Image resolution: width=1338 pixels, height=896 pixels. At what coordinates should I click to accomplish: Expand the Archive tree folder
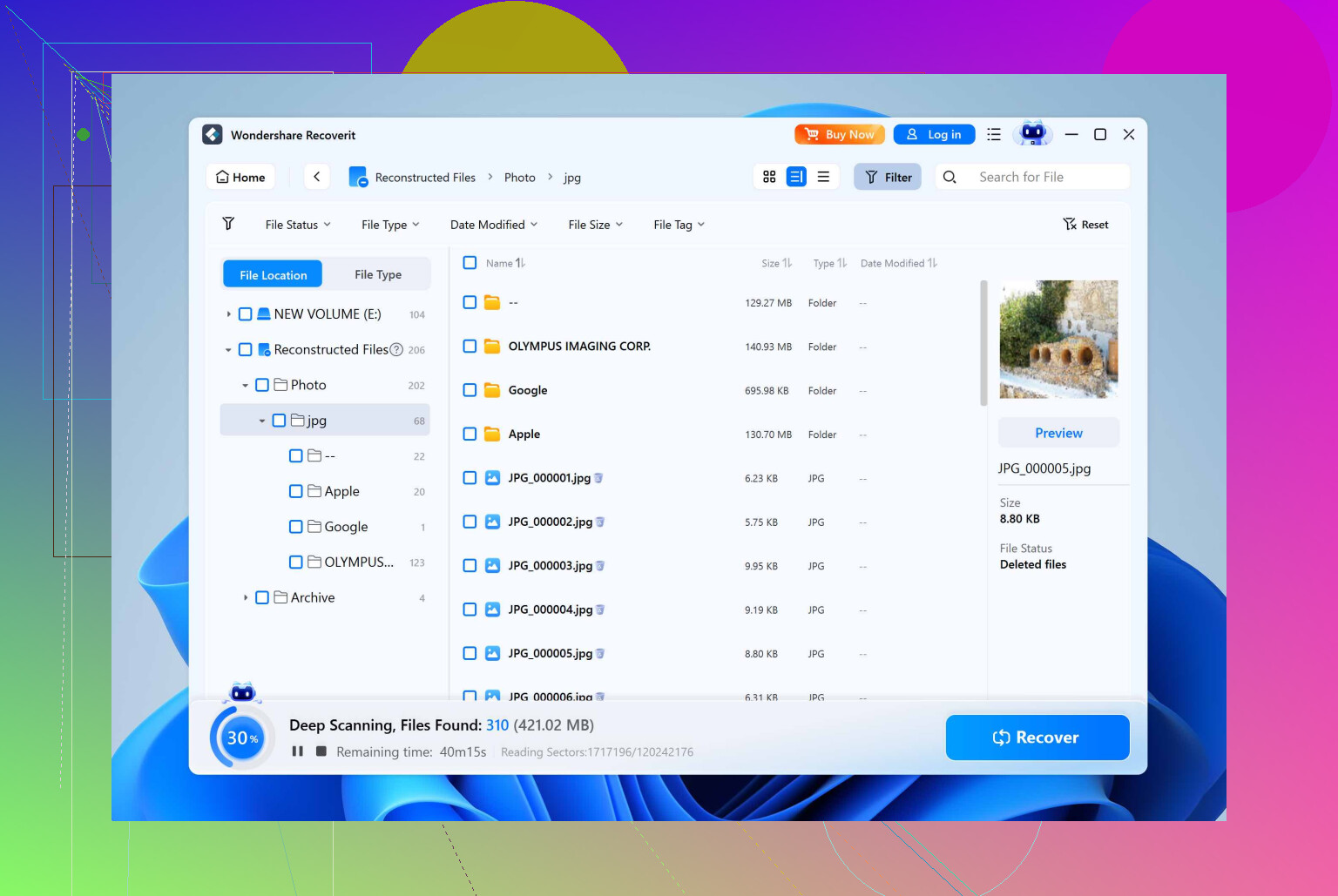[246, 597]
